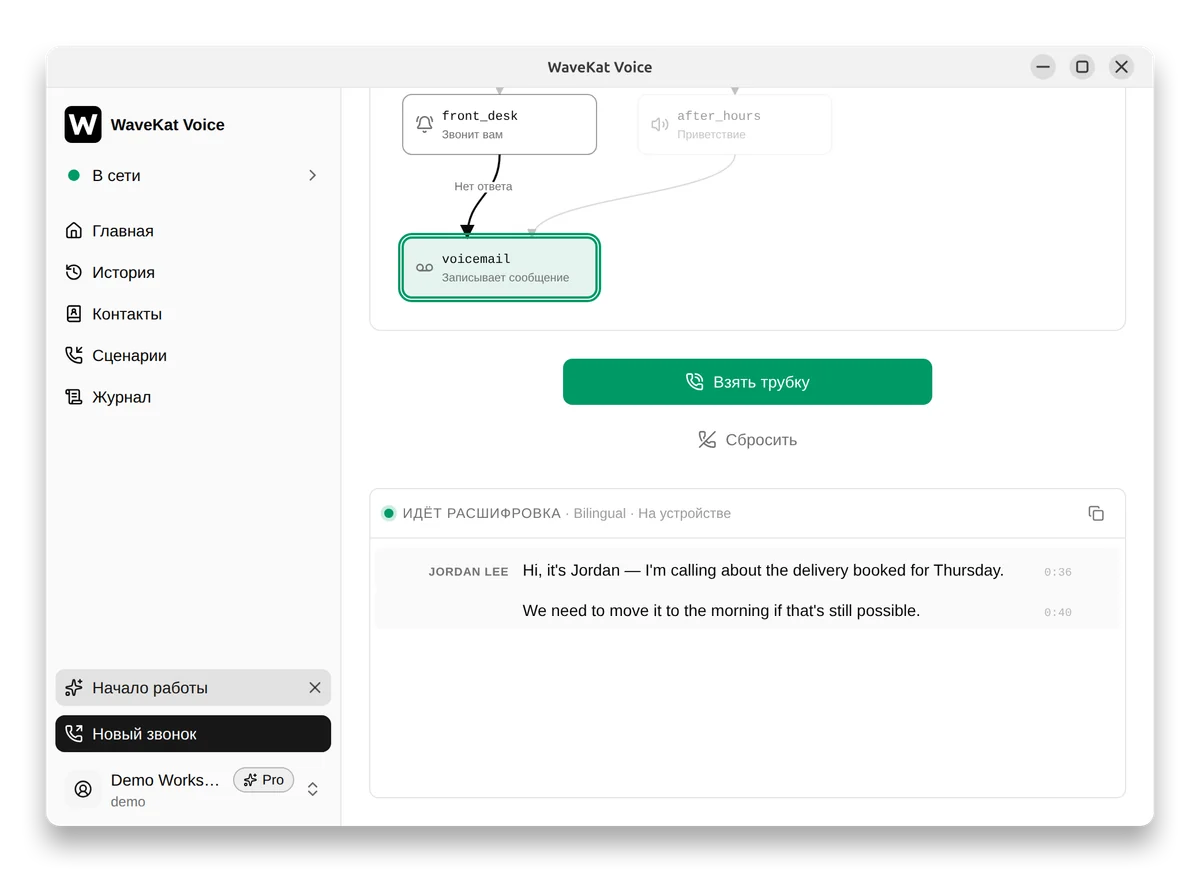This screenshot has width=1200, height=872.
Task: Click the voicemail tape icon
Action: pyautogui.click(x=424, y=268)
